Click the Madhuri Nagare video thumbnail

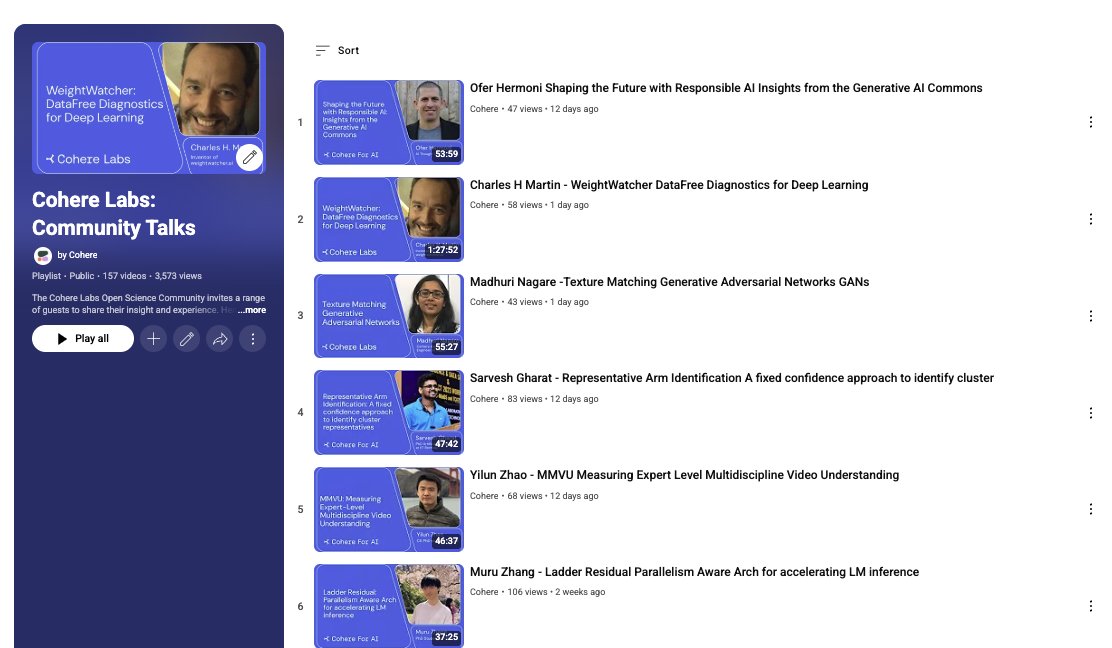(388, 315)
